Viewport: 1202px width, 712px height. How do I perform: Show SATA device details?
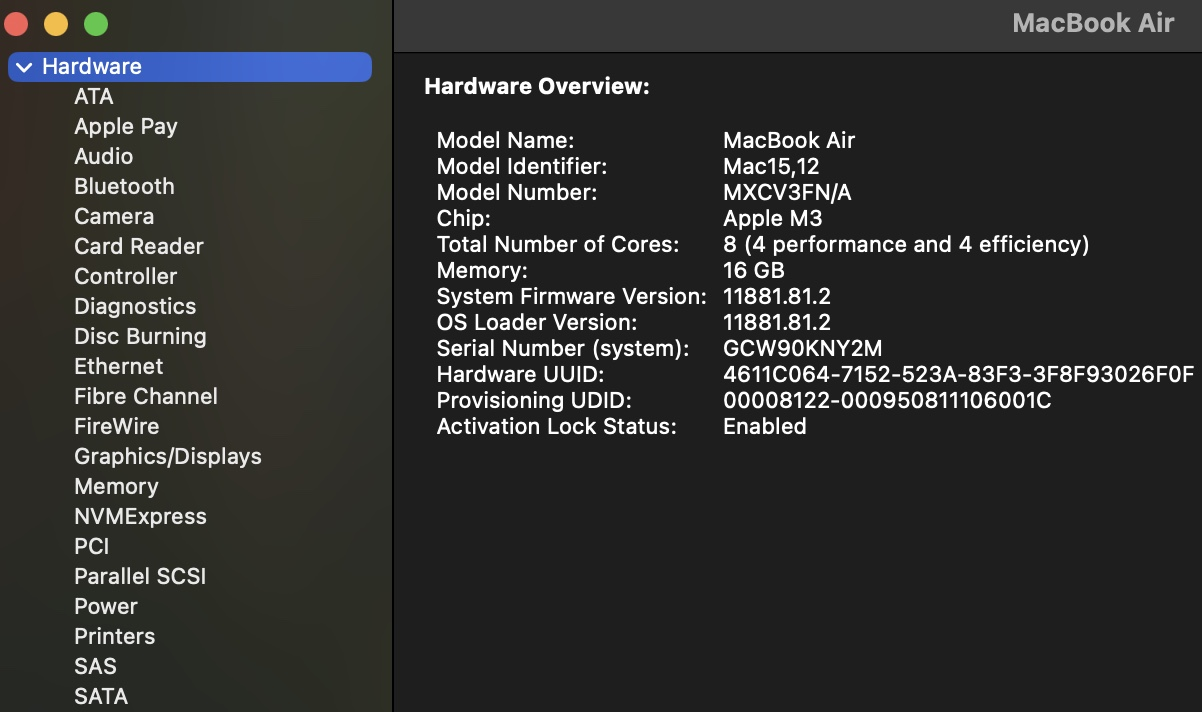[101, 696]
